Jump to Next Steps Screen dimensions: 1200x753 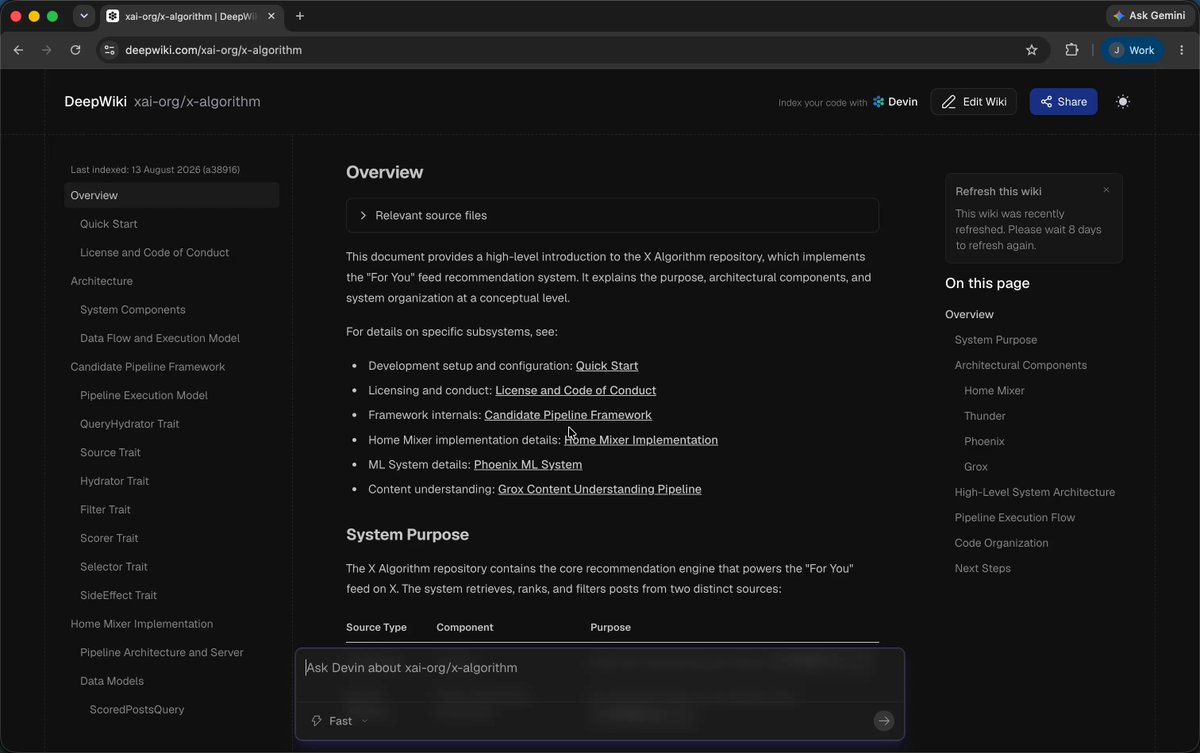983,568
